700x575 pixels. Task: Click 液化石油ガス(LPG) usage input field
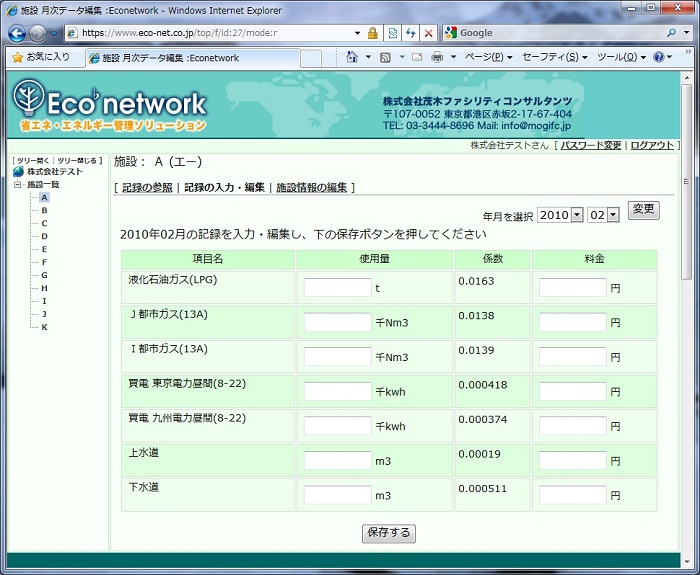click(x=338, y=288)
